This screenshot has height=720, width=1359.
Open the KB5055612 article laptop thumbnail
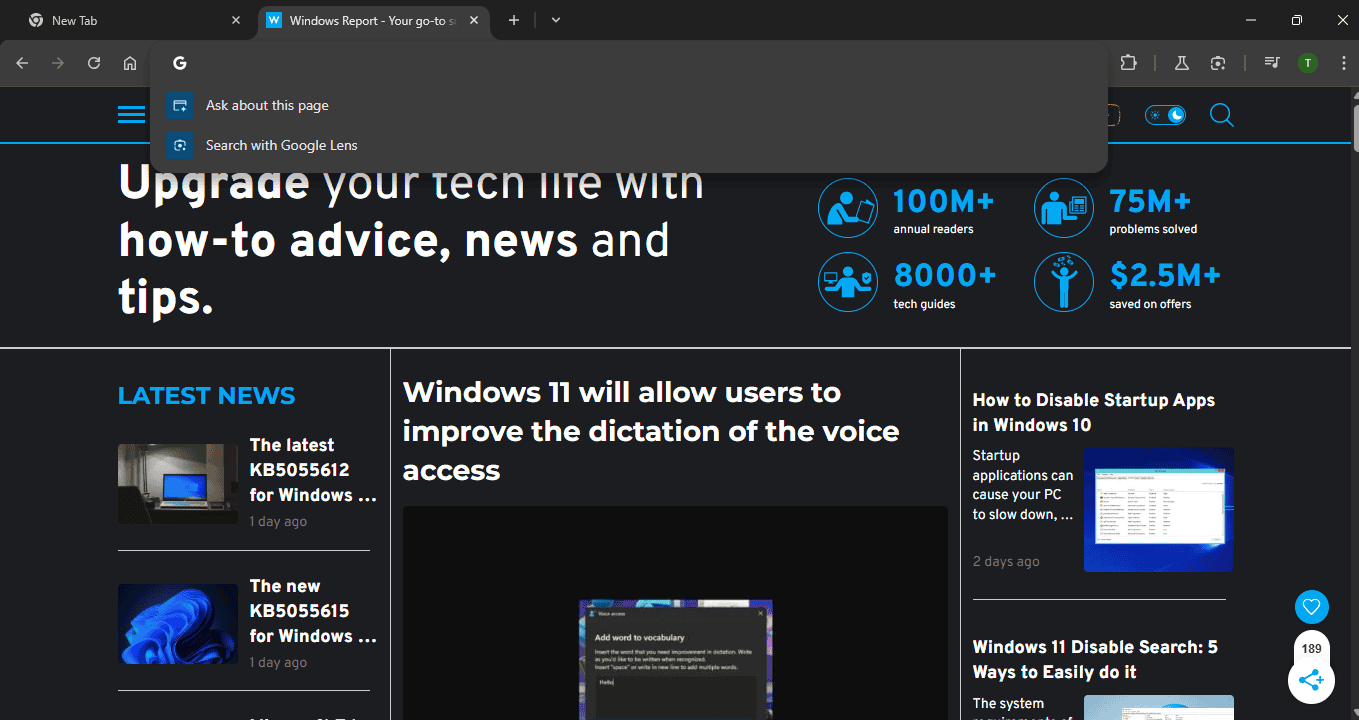tap(178, 484)
